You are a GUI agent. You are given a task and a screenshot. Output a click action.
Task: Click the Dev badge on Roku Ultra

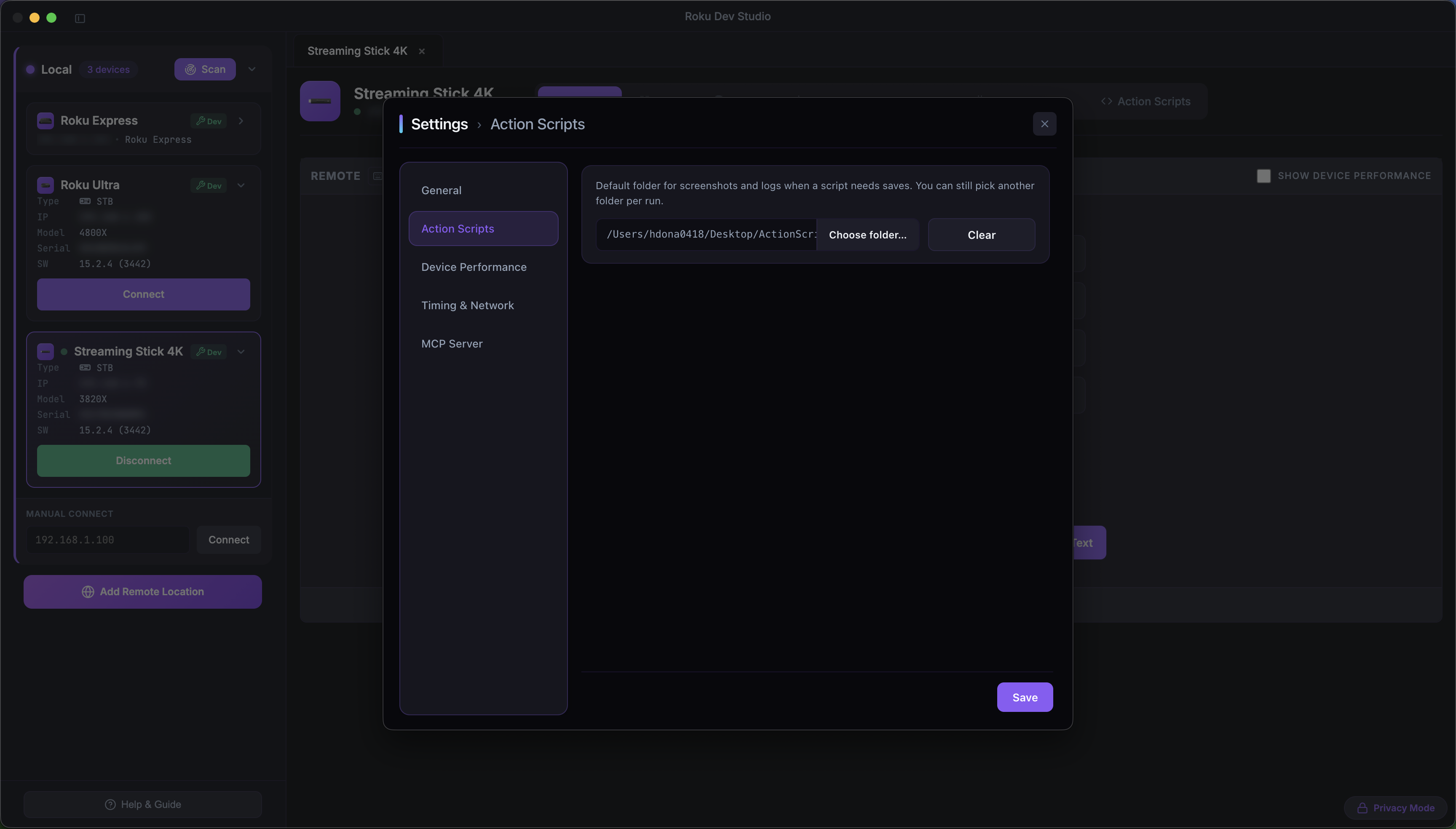(x=209, y=185)
